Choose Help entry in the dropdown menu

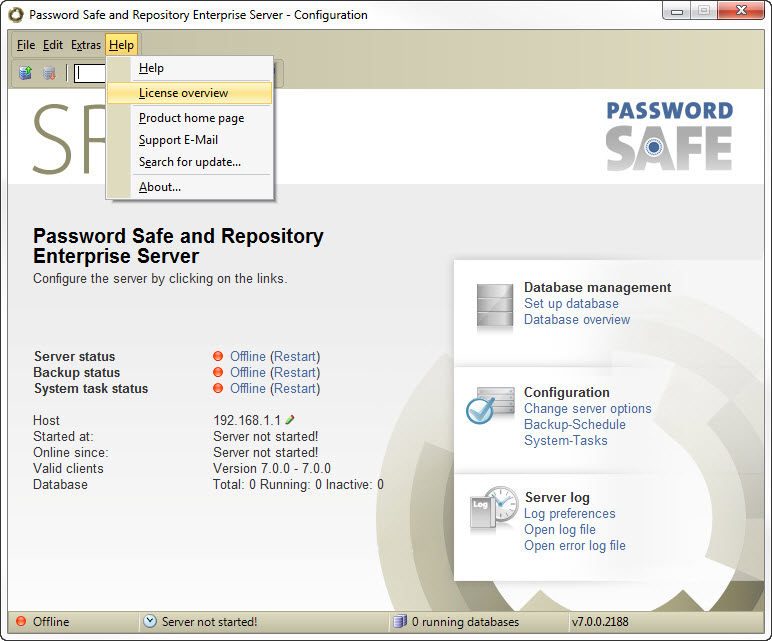pyautogui.click(x=190, y=68)
